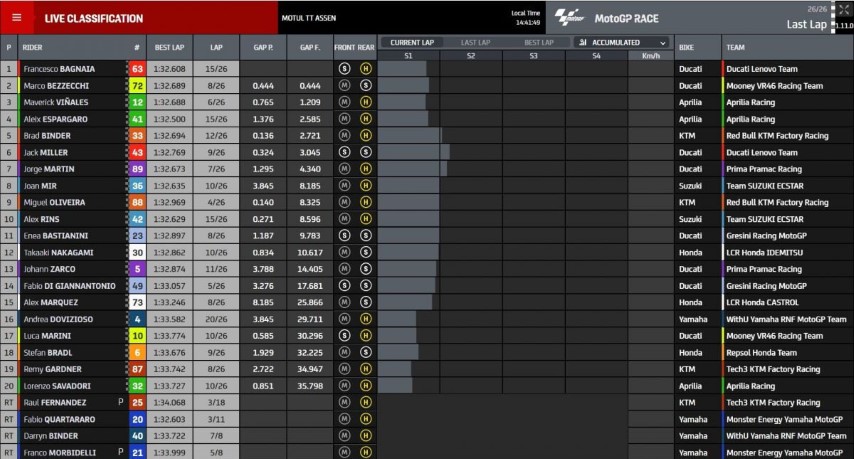Select rider Joan MIR
This screenshot has width=854, height=459.
(x=40, y=186)
